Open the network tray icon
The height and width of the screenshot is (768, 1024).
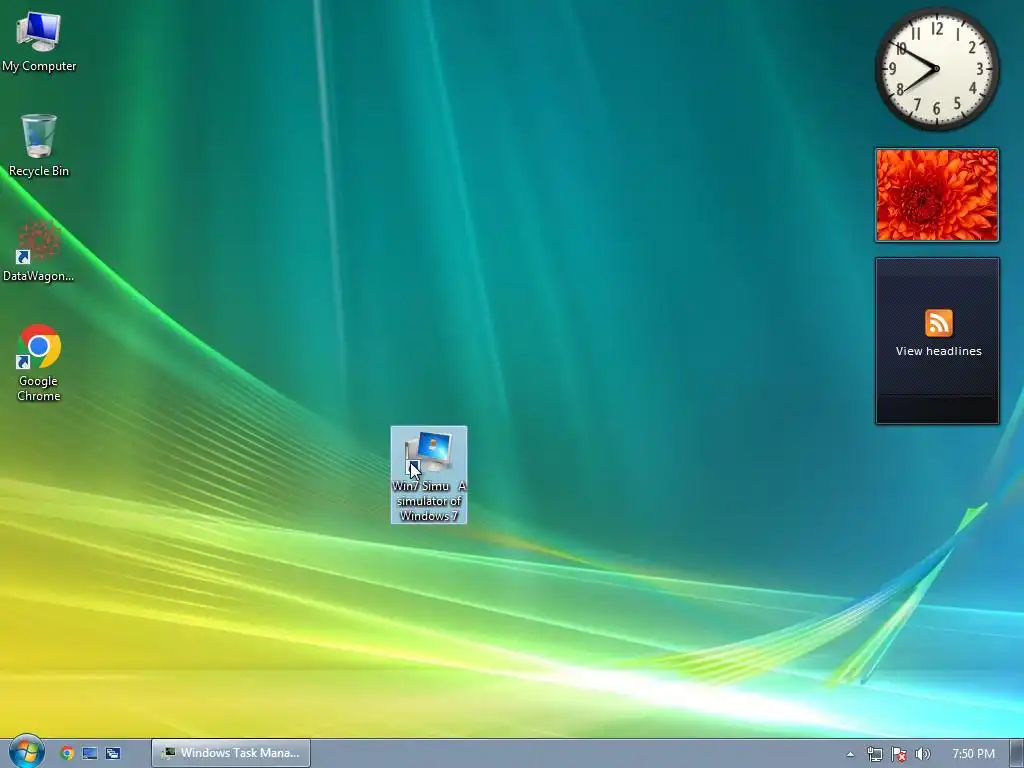(x=874, y=754)
